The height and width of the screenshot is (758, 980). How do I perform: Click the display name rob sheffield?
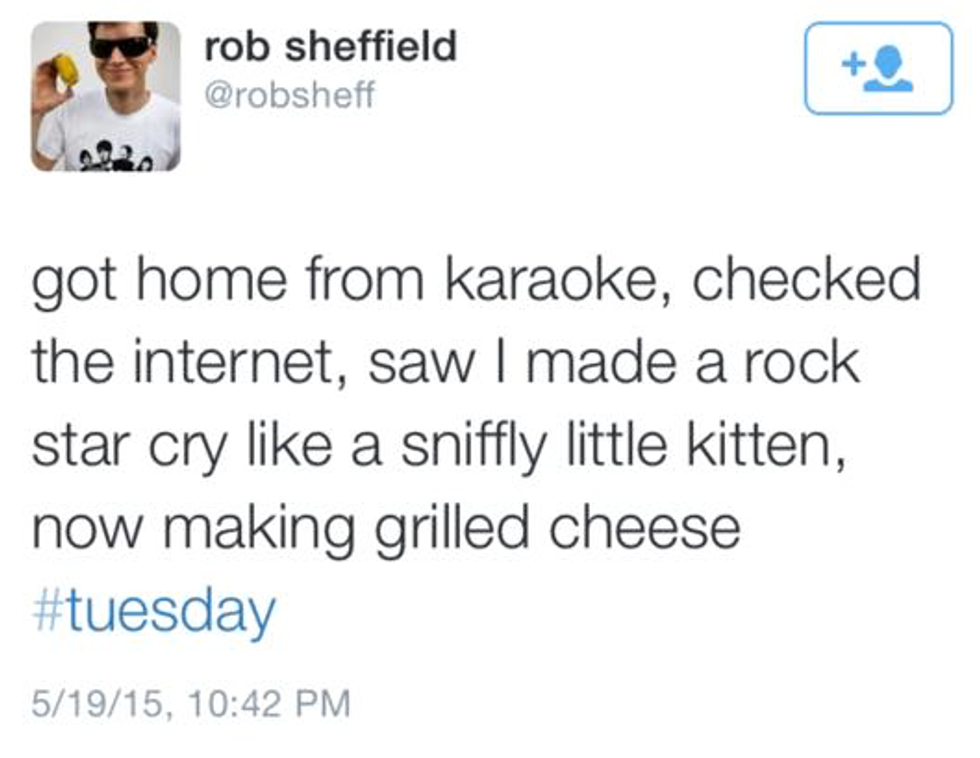tap(330, 46)
